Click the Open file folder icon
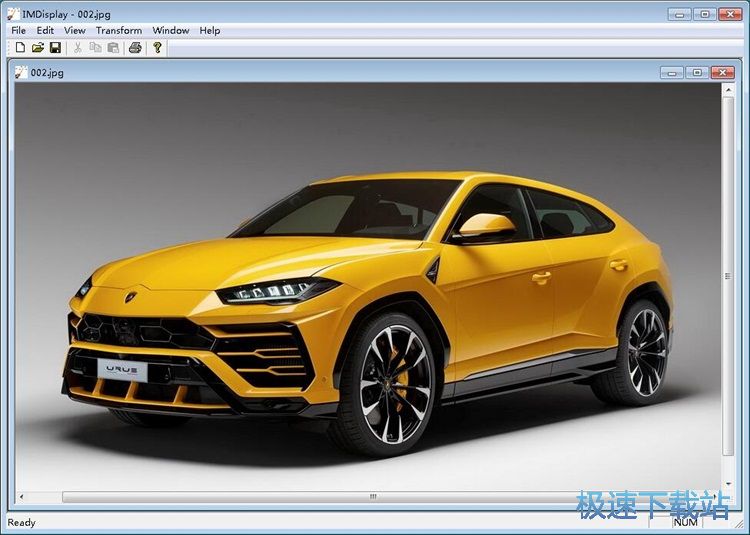750x535 pixels. [38, 47]
